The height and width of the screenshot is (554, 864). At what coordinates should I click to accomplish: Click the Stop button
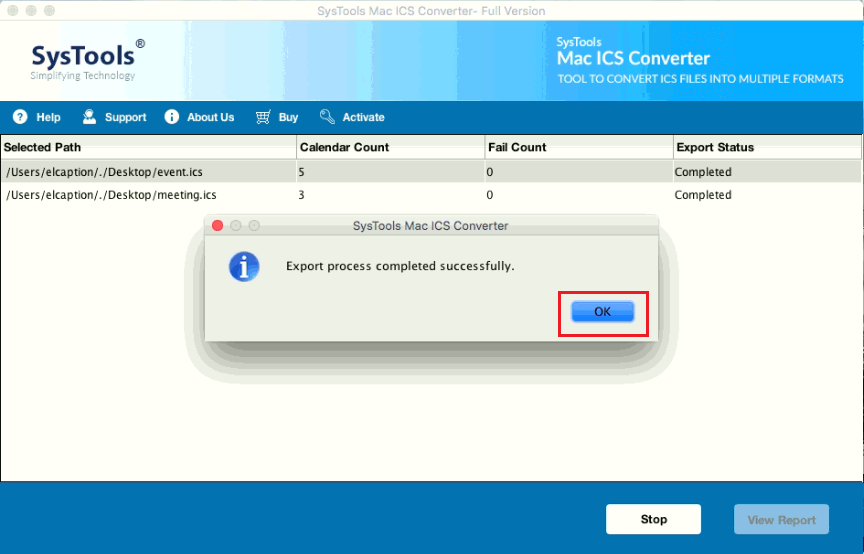point(654,519)
